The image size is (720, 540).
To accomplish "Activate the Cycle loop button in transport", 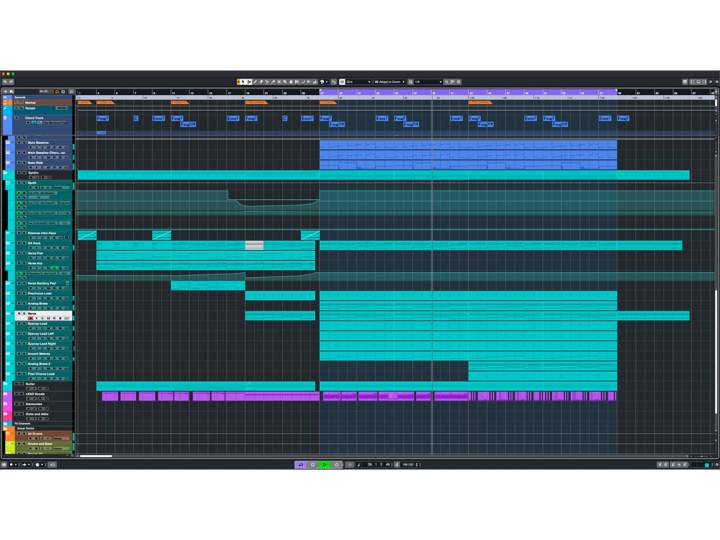I will [x=300, y=465].
